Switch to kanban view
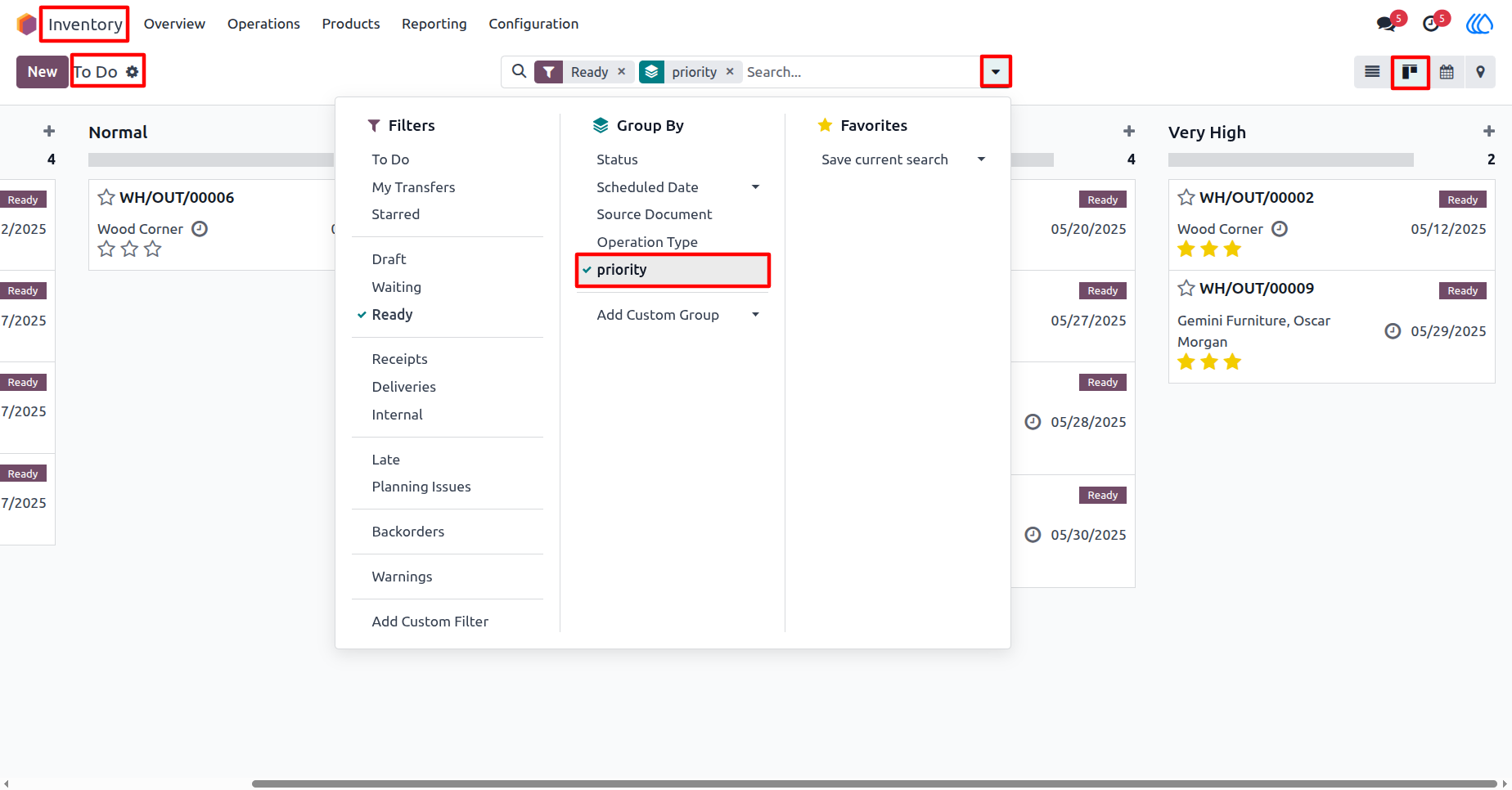This screenshot has width=1512, height=790. [1410, 72]
